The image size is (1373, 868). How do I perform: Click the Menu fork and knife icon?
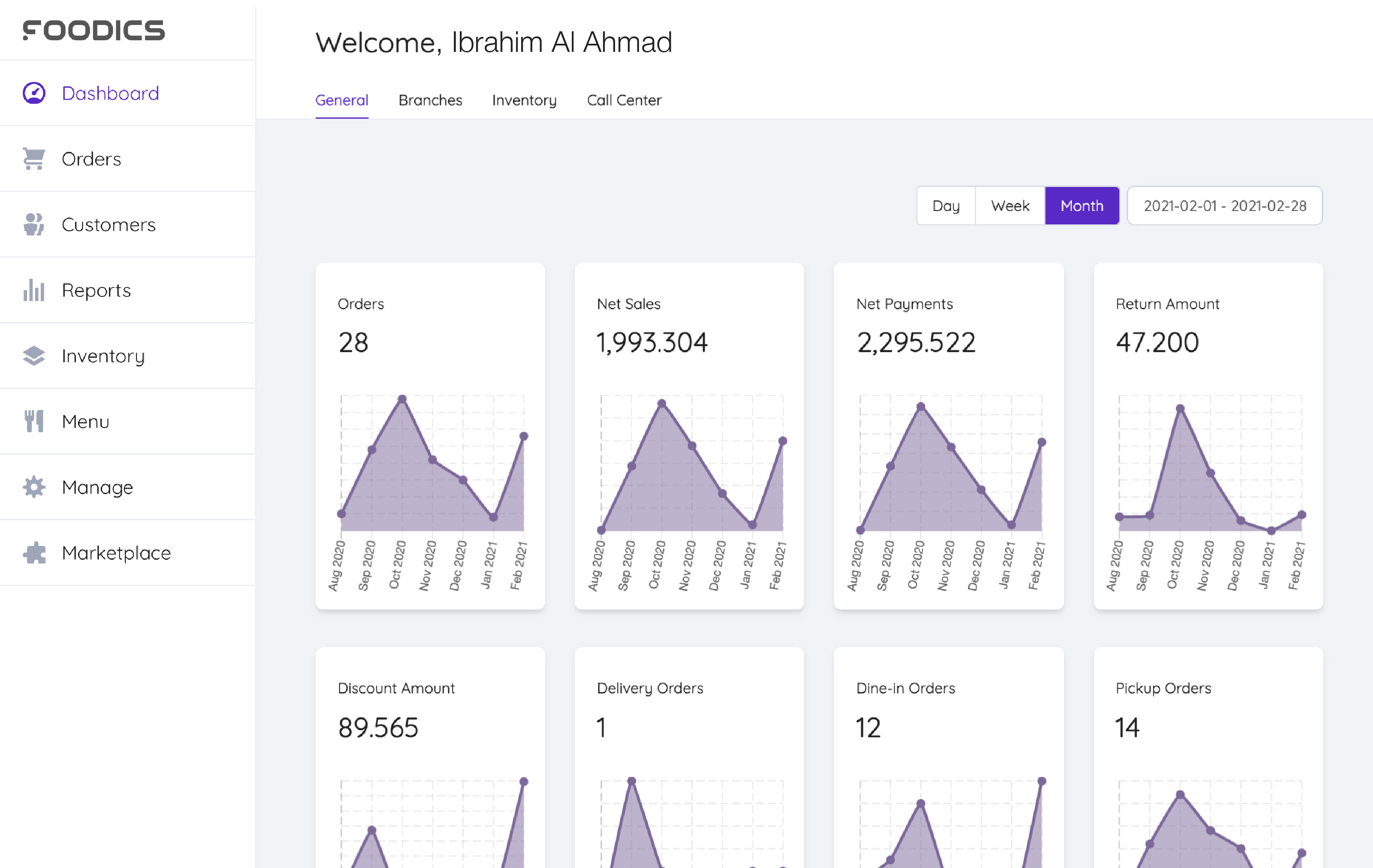point(33,421)
